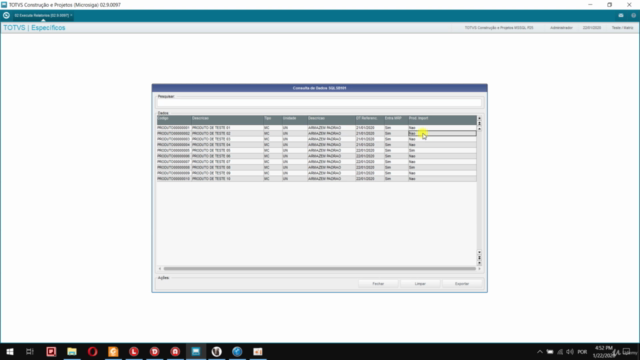
Task: Click the horizontal scrollbar of the grid
Action: (x=320, y=269)
